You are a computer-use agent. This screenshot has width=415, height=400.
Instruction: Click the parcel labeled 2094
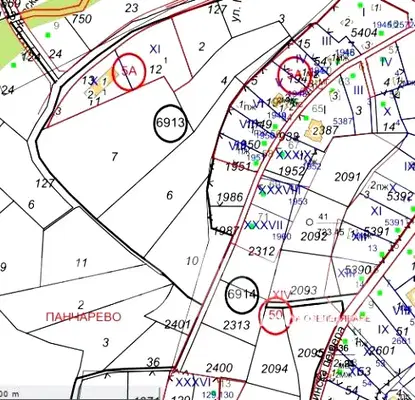tap(275, 368)
